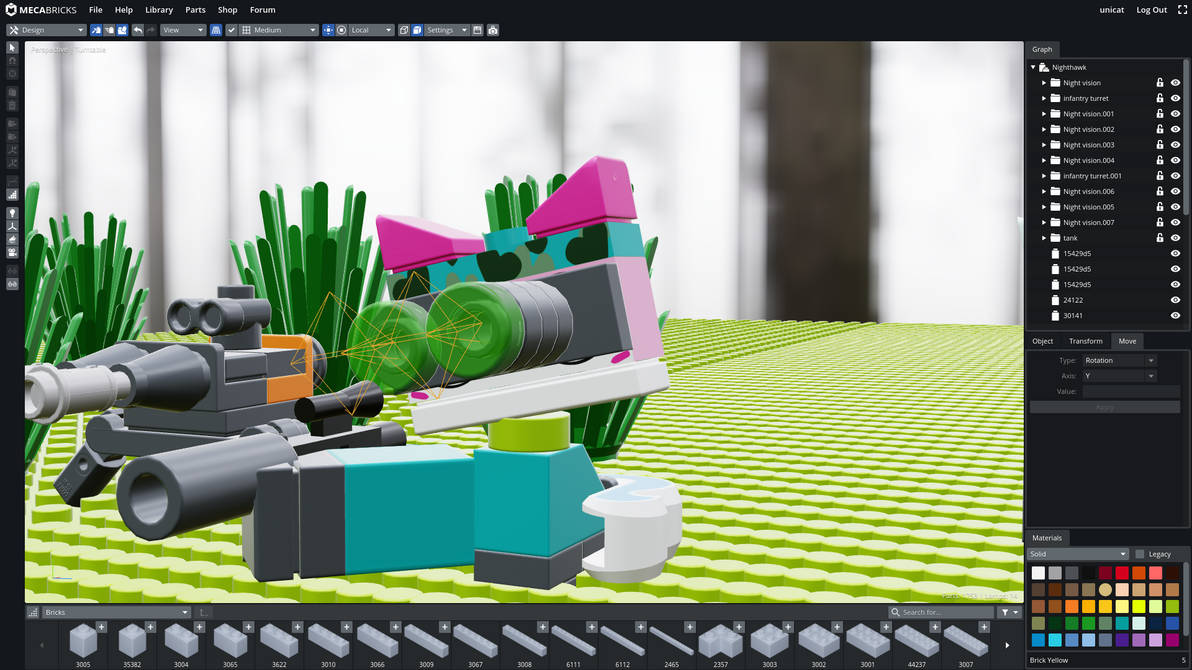Image resolution: width=1192 pixels, height=670 pixels.
Task: Click the parts Search for field
Action: [x=941, y=612]
